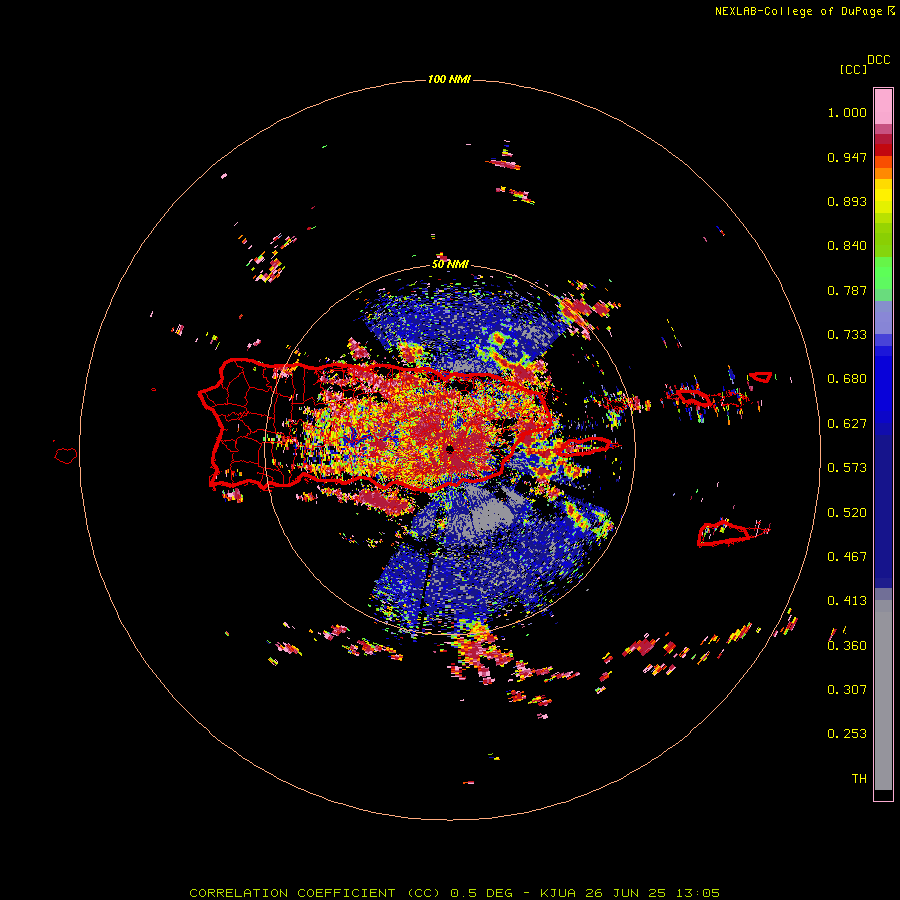Click the 0.627 scale value
This screenshot has width=900, height=900.
tap(847, 424)
